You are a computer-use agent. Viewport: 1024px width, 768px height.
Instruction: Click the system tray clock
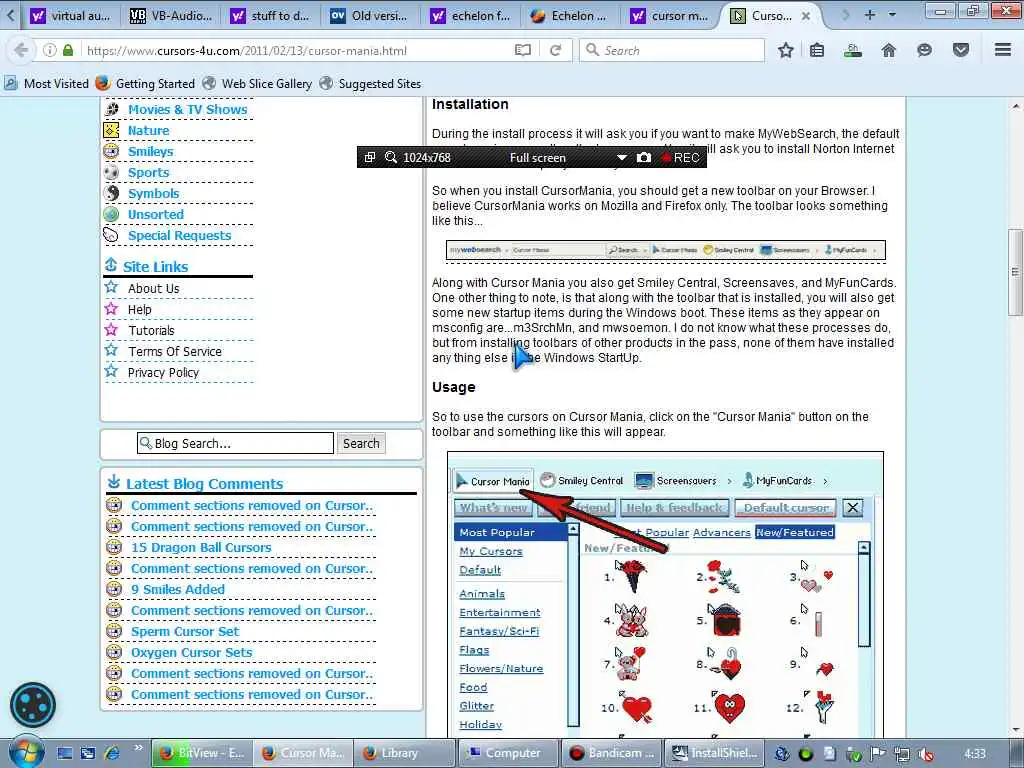coord(975,754)
